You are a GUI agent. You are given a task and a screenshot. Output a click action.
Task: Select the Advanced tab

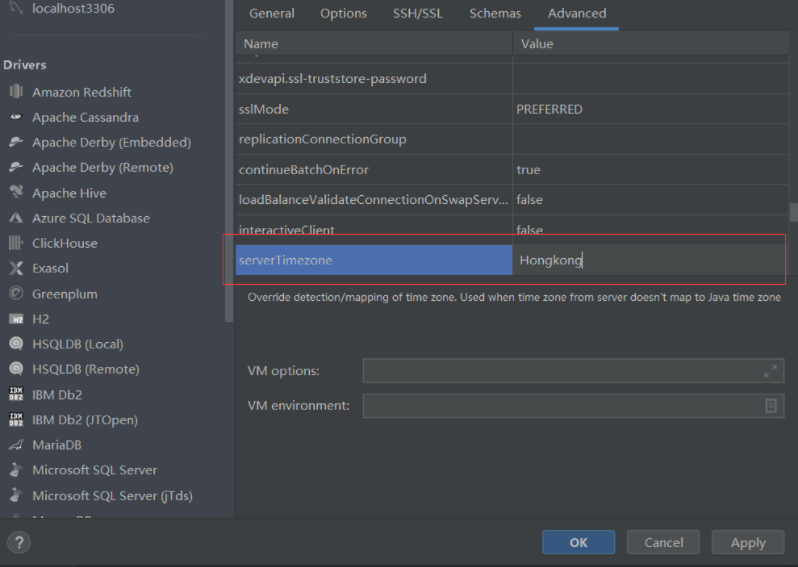click(577, 13)
